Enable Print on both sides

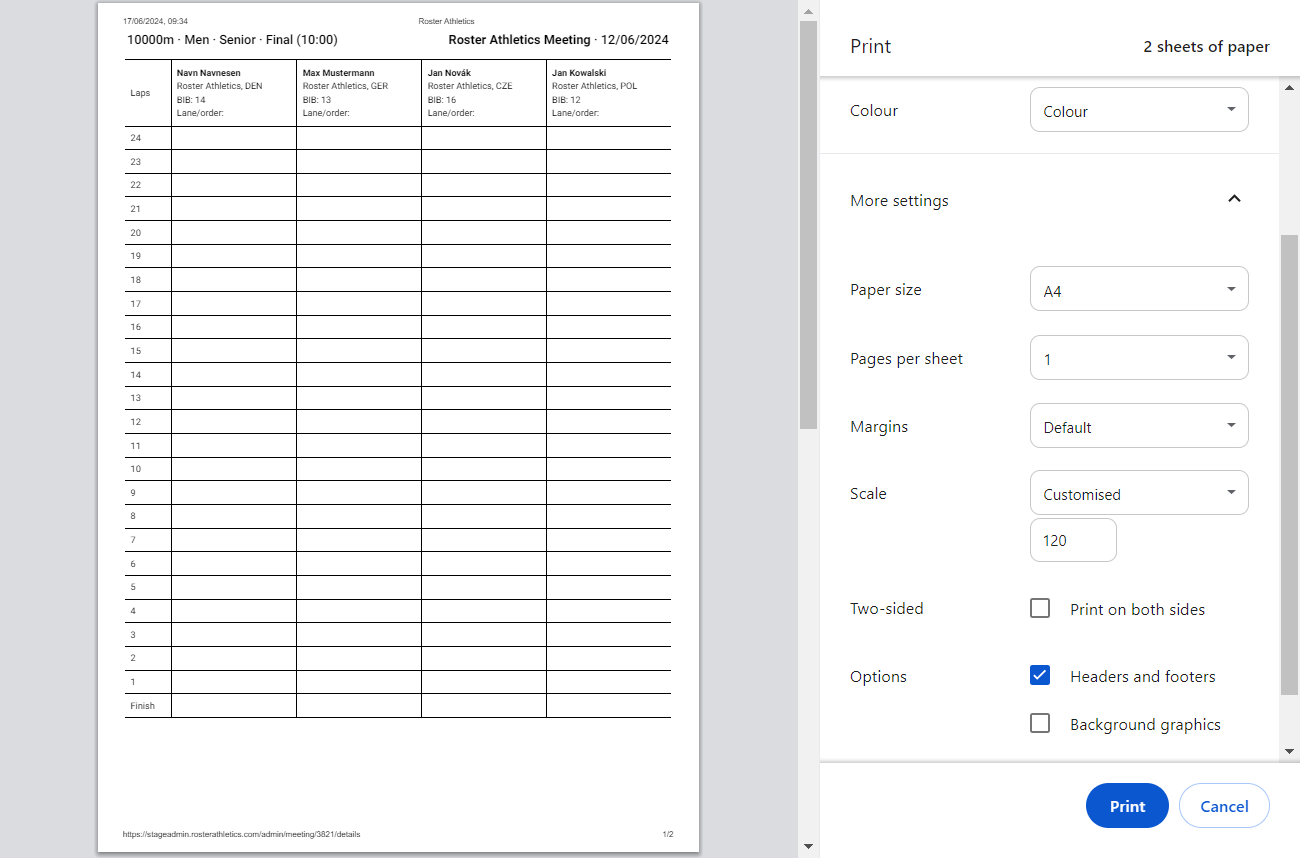(x=1040, y=607)
